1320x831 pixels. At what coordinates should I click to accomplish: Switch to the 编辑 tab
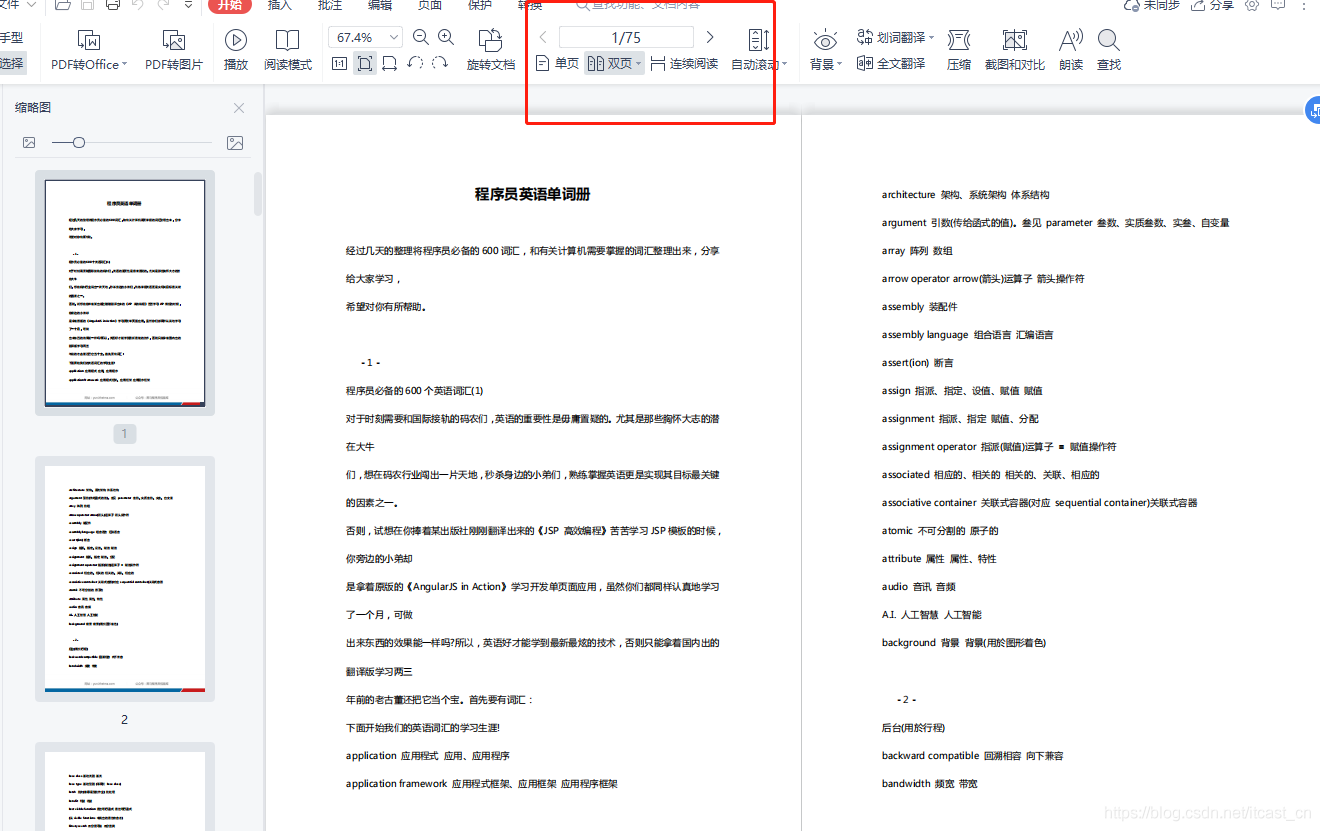point(380,5)
